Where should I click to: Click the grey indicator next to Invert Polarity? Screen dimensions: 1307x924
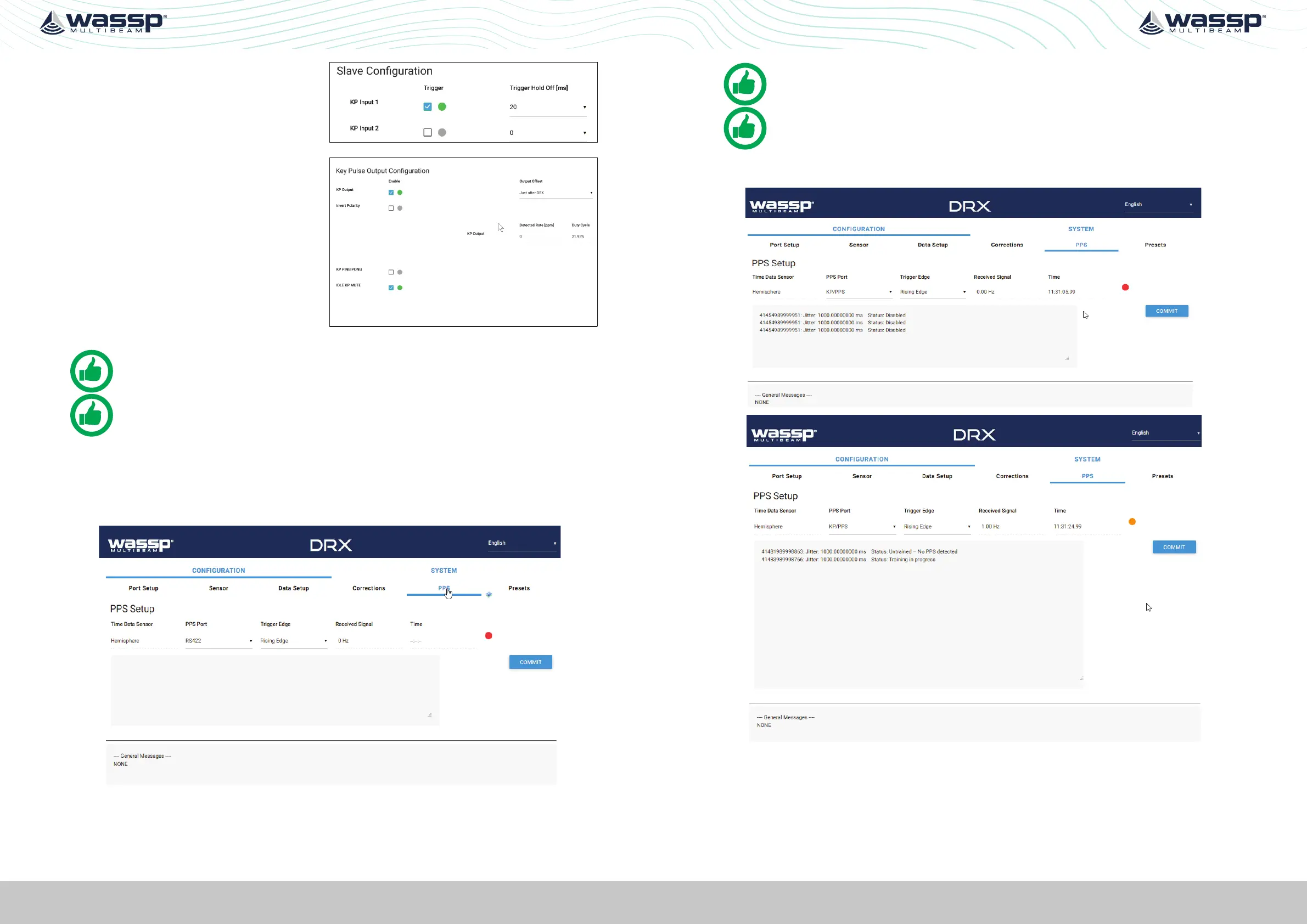(x=400, y=209)
